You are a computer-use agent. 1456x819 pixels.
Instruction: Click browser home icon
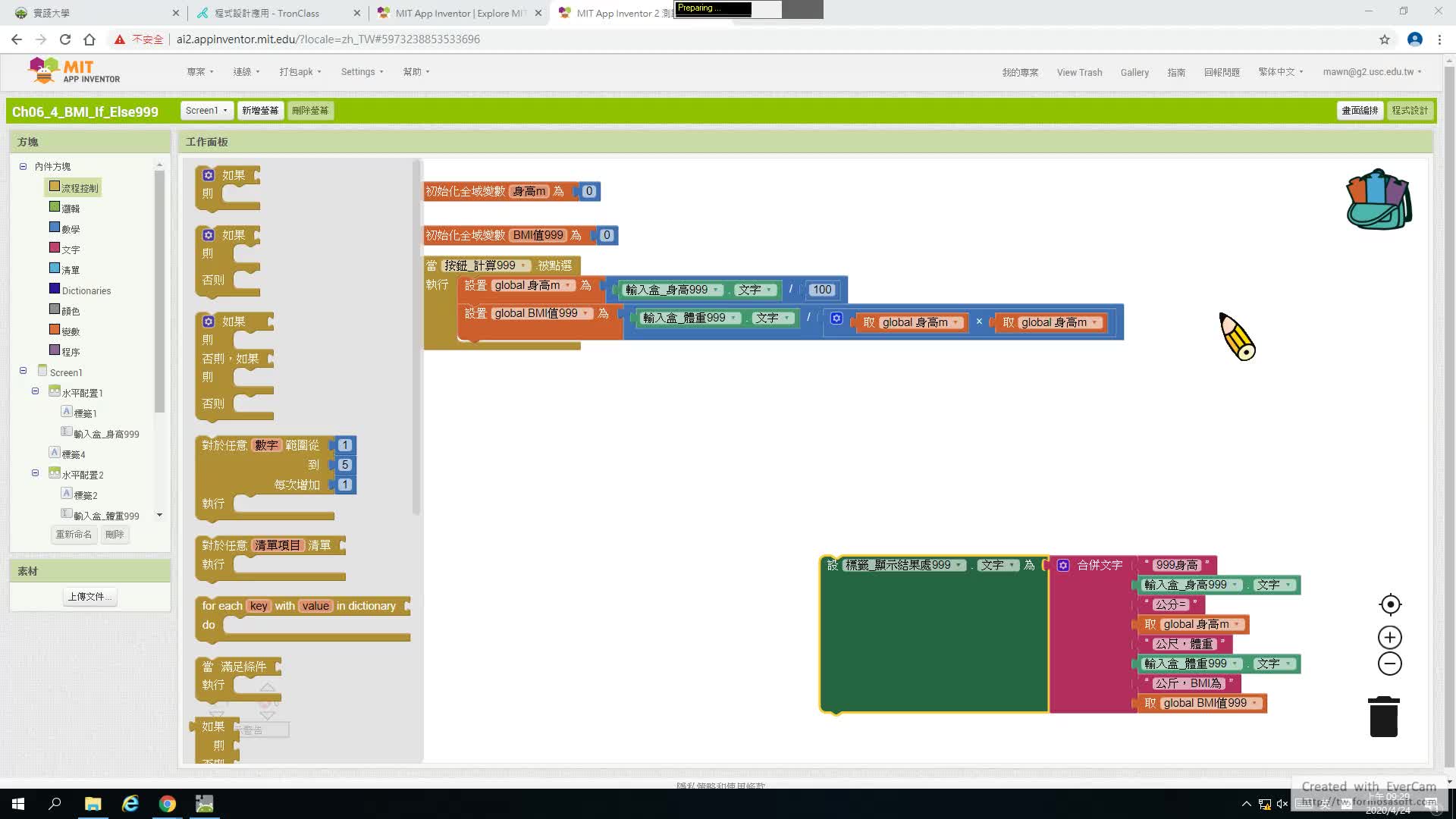pos(89,39)
